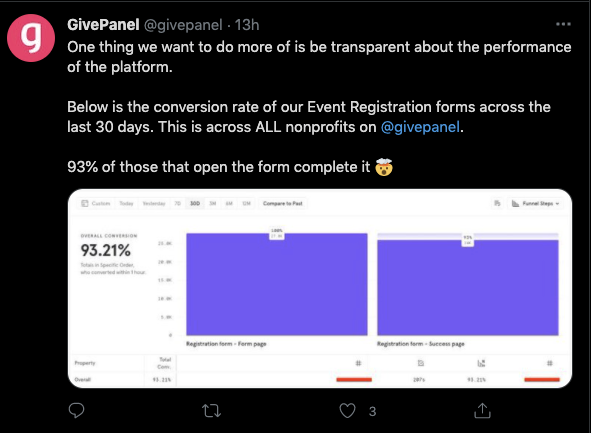
Task: Open the tweet's three-dot more menu
Action: pos(563,24)
